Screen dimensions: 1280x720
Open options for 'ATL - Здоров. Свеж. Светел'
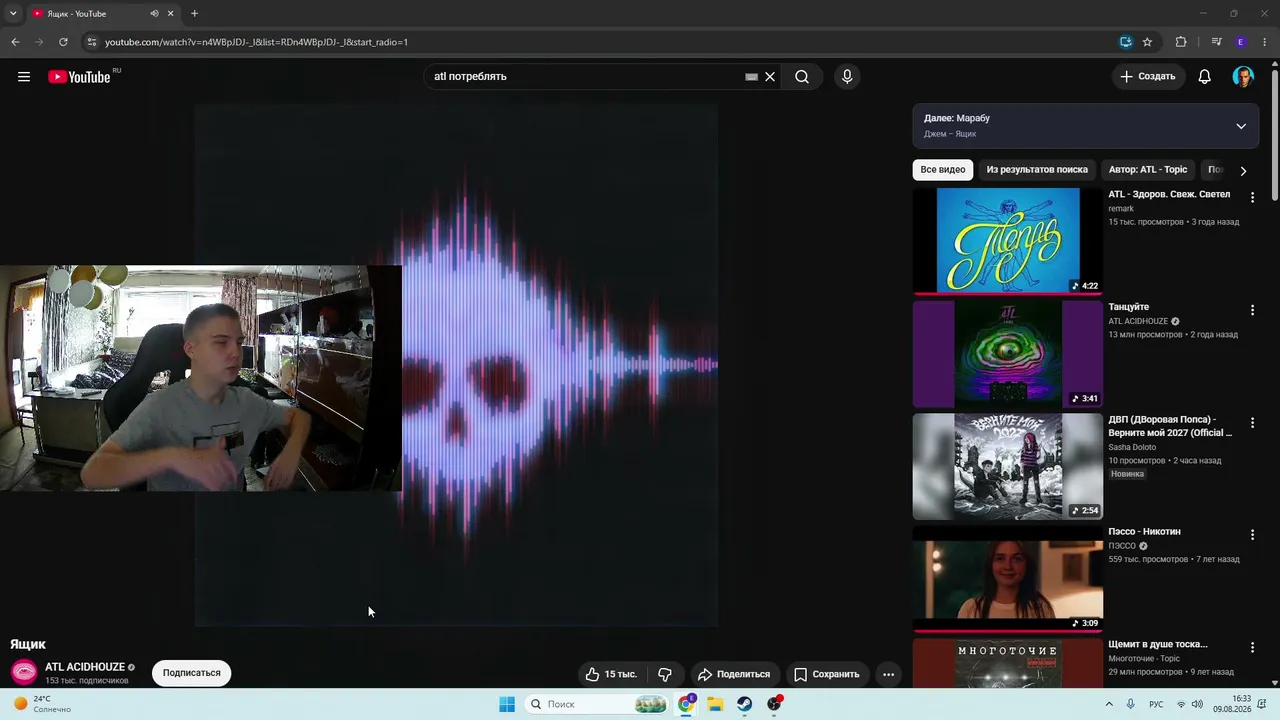coord(1252,198)
